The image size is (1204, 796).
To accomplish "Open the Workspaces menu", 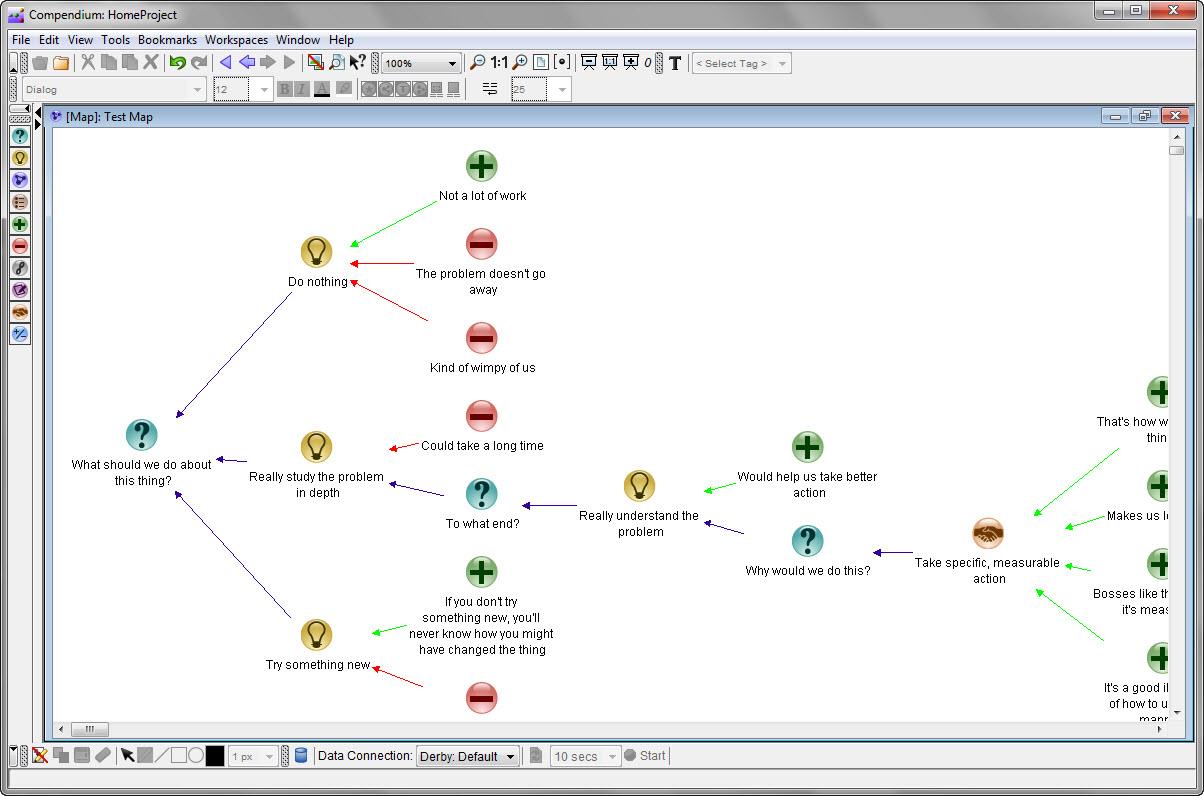I will [237, 40].
